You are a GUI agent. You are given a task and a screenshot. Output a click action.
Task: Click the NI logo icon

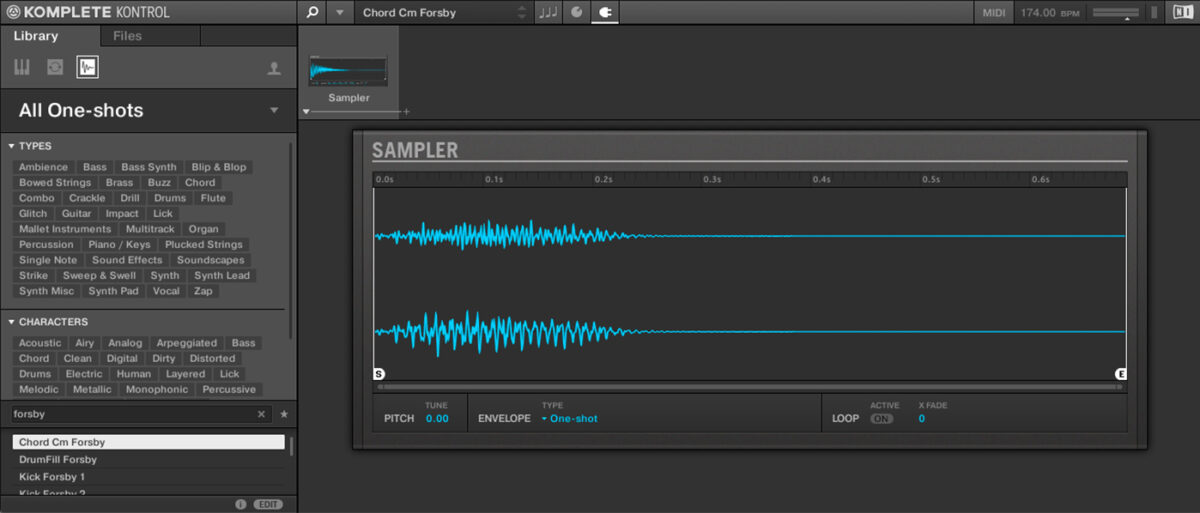tap(1182, 12)
